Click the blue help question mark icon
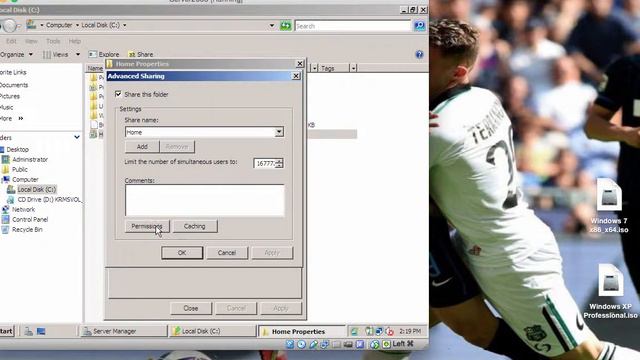Screen dimensions: 640x360 (419, 54)
